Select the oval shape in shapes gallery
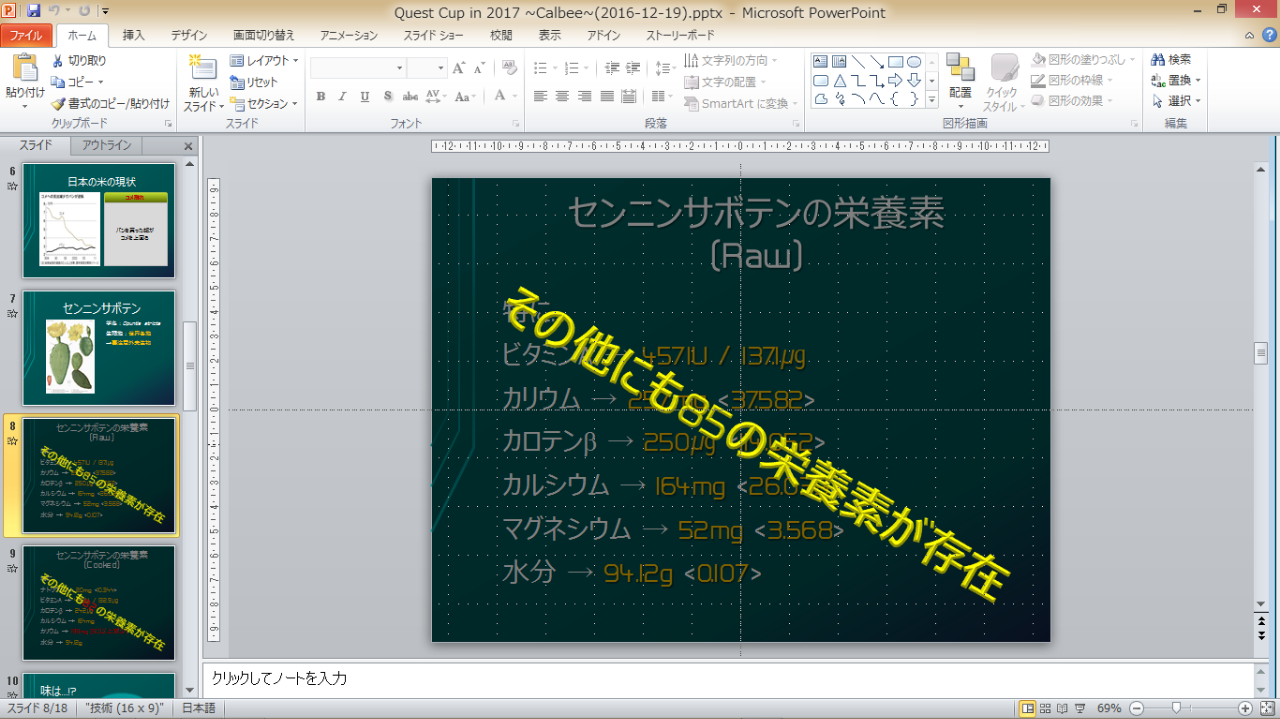The height and width of the screenshot is (719, 1280). (914, 62)
